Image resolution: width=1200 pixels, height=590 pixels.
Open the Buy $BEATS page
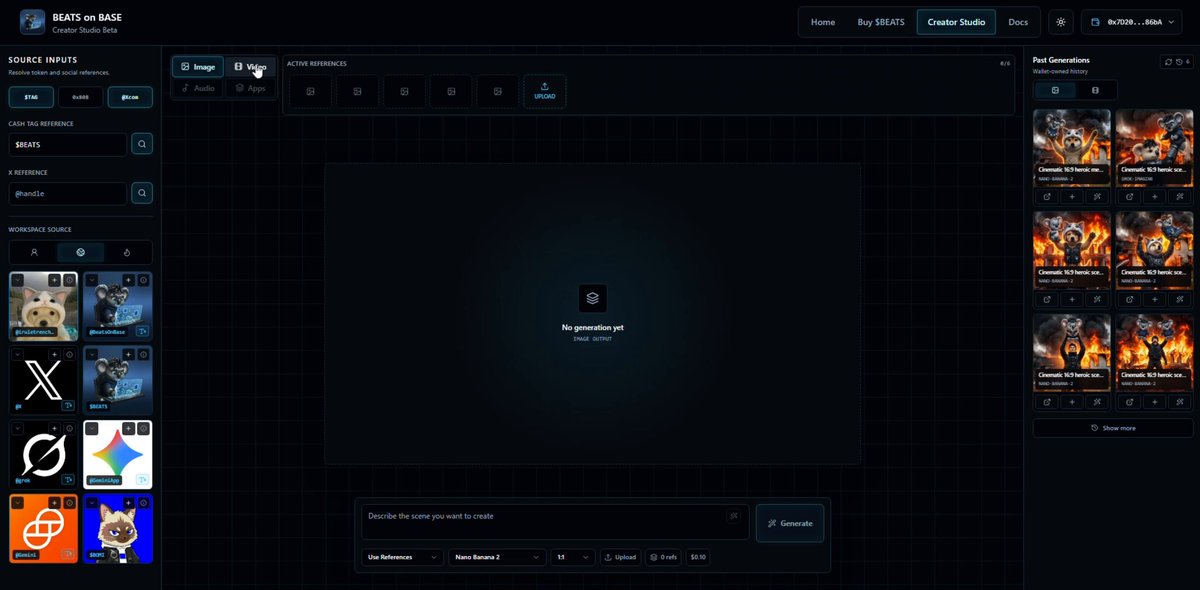pyautogui.click(x=880, y=22)
